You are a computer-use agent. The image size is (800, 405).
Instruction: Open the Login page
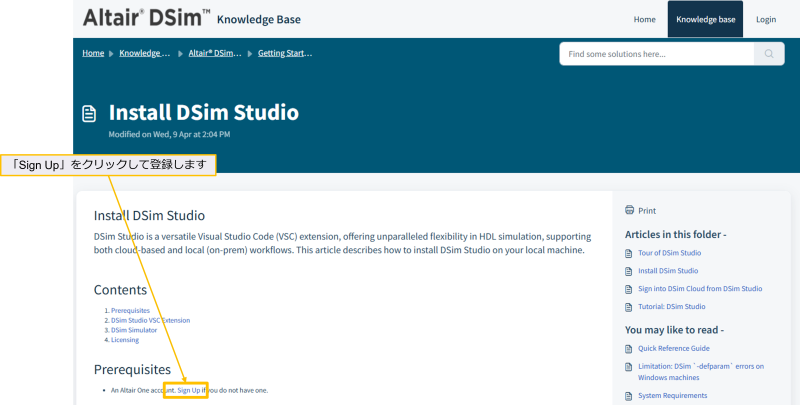[x=766, y=19]
